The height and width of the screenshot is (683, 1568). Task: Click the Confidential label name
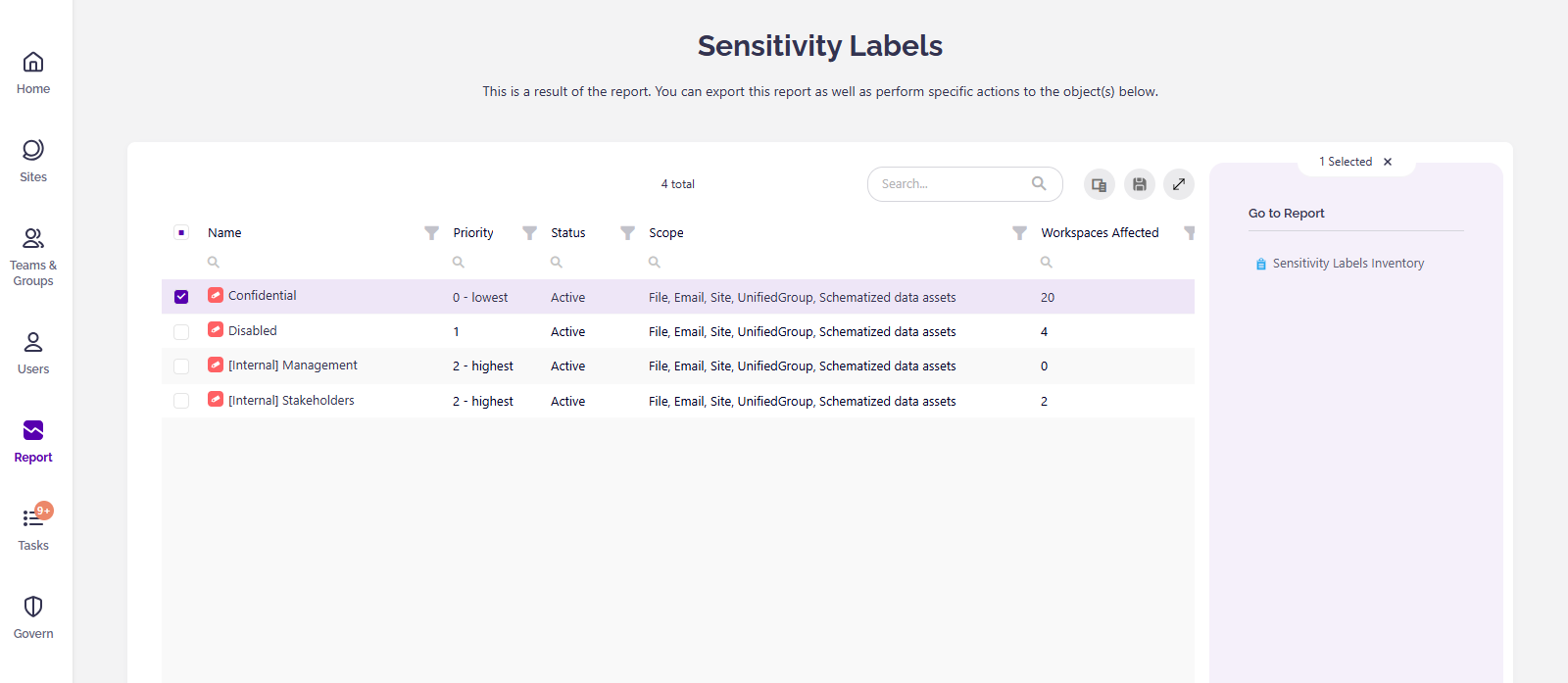[x=262, y=296]
